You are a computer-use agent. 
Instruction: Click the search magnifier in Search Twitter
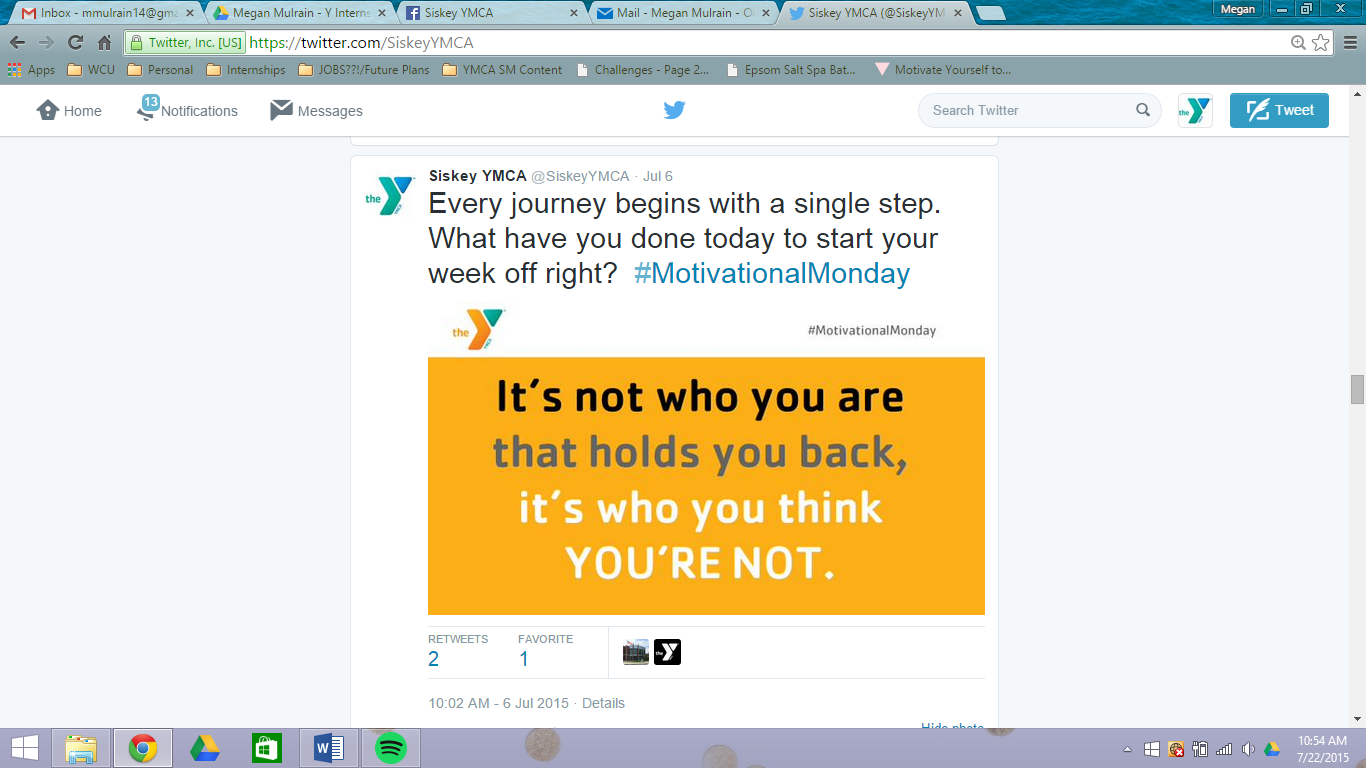[x=1142, y=110]
